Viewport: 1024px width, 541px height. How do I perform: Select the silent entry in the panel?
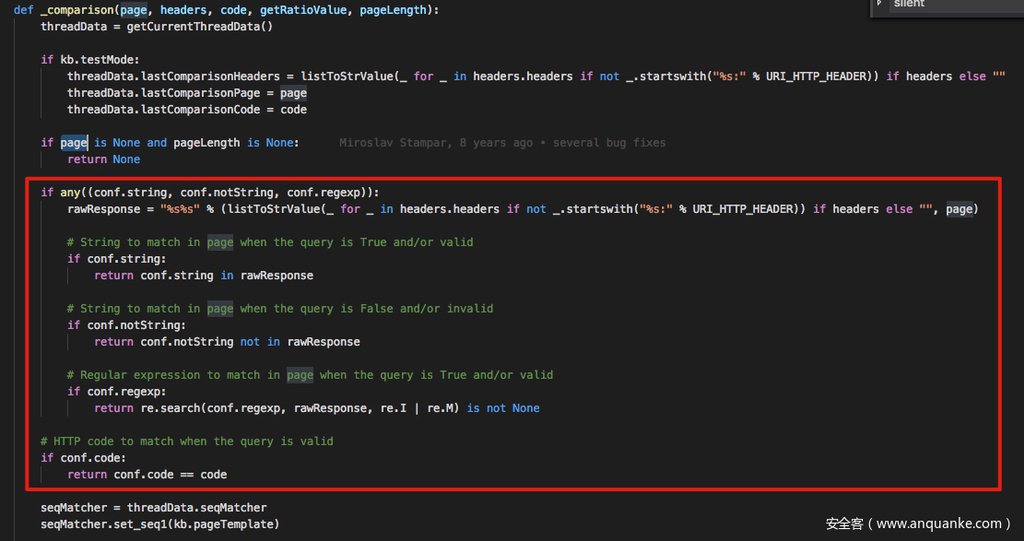(909, 4)
